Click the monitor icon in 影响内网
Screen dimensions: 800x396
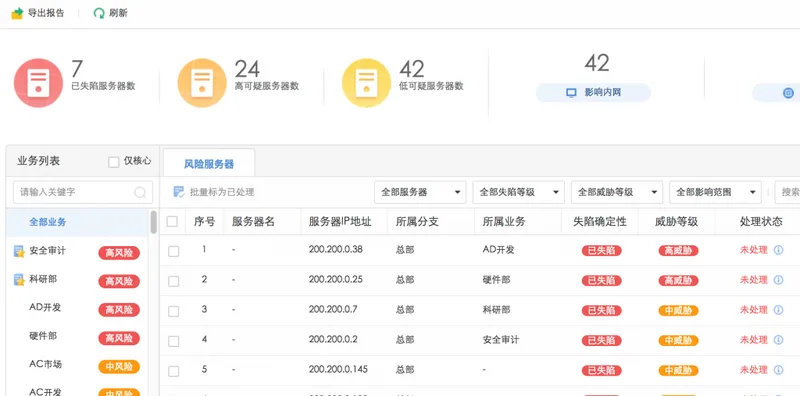click(571, 93)
